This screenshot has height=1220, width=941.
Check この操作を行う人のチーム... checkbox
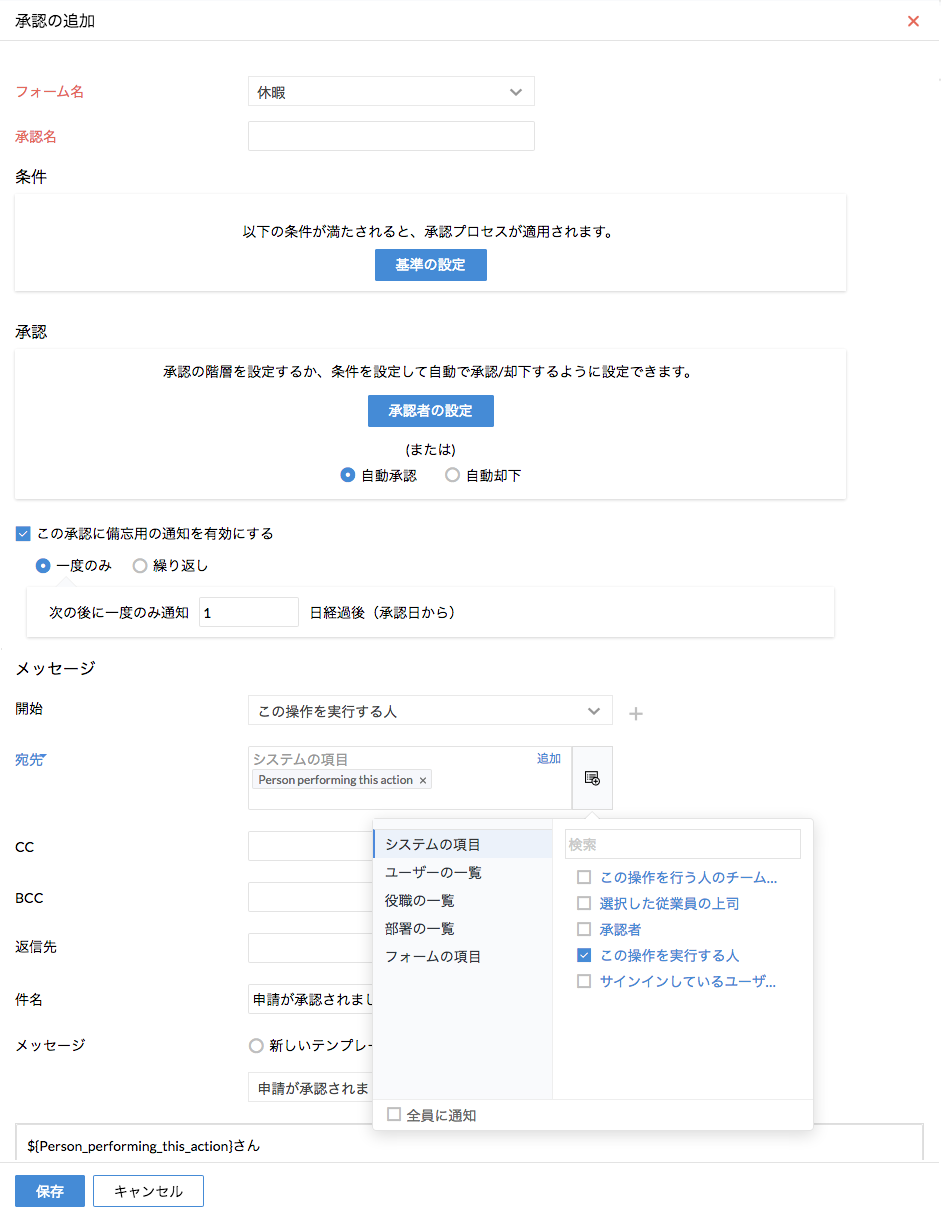[584, 878]
